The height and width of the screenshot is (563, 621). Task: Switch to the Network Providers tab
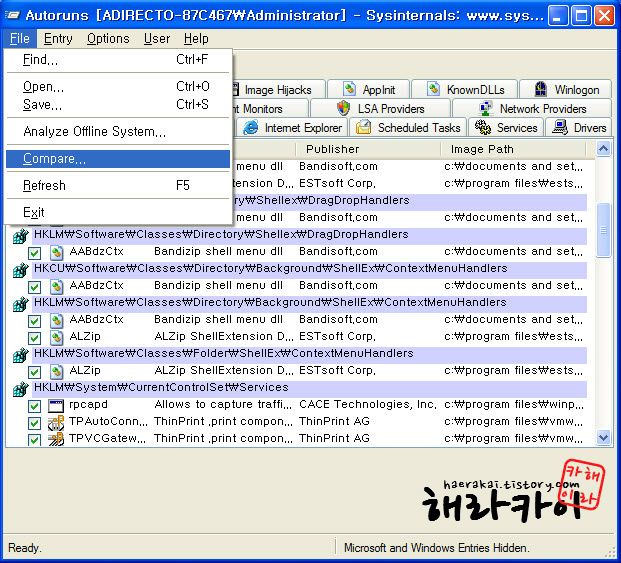click(x=532, y=108)
